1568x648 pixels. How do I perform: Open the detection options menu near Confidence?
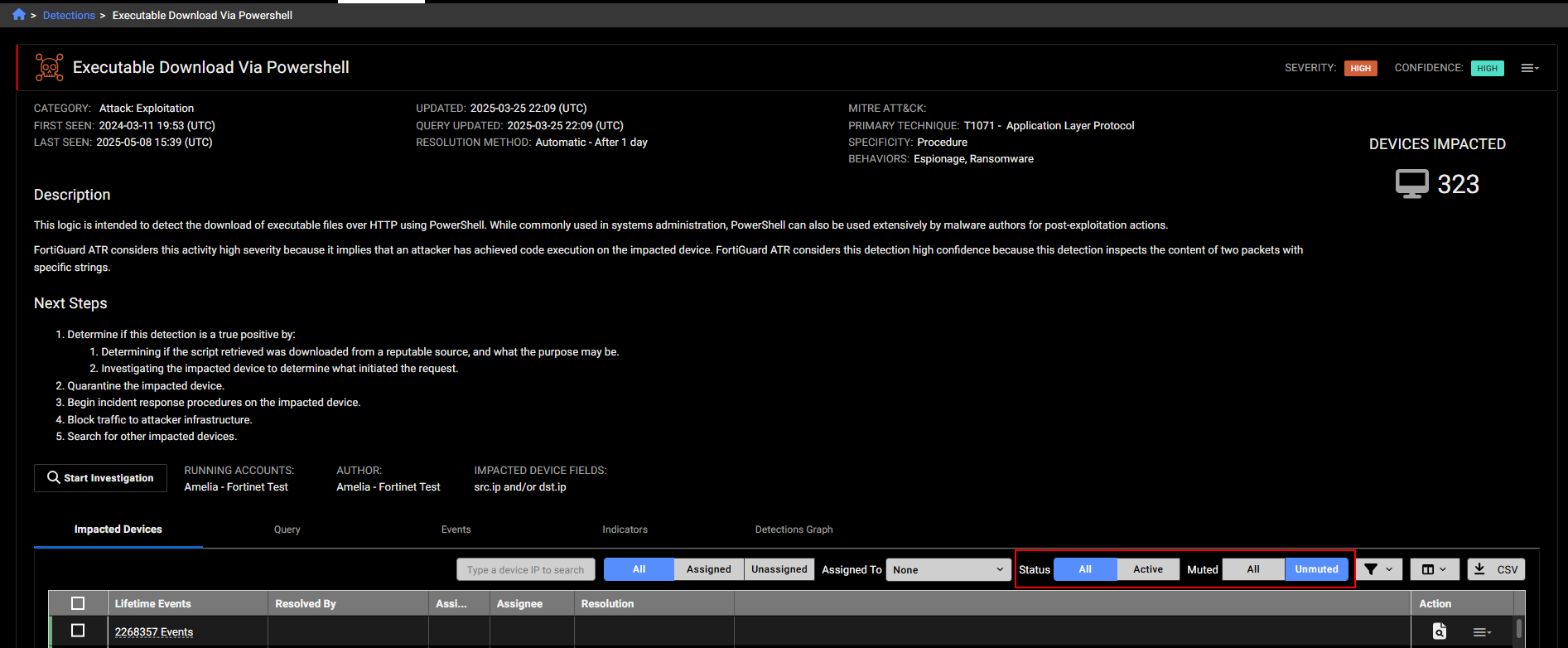click(1529, 68)
